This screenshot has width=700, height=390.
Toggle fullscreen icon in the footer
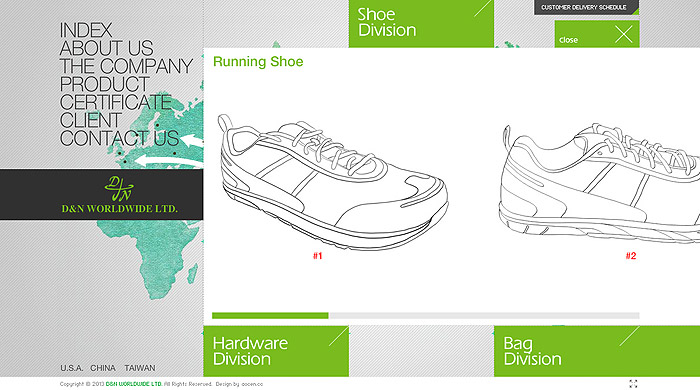click(633, 384)
